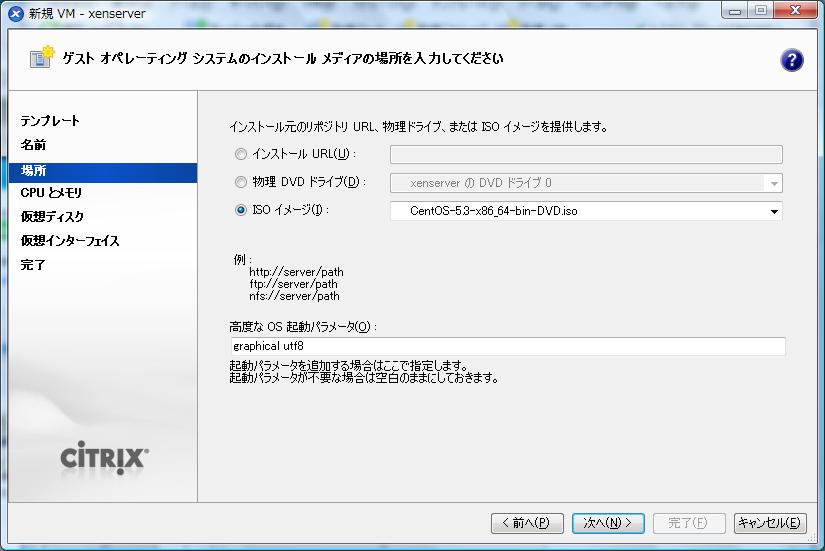Select the インストール URL radio button
Viewport: 825px width, 551px height.
(x=241, y=154)
